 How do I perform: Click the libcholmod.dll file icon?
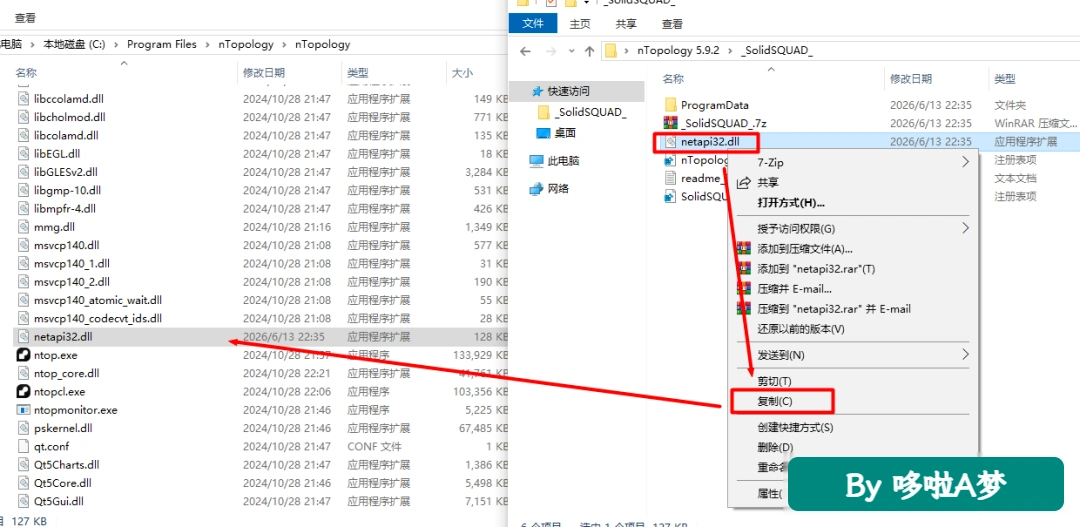click(24, 117)
